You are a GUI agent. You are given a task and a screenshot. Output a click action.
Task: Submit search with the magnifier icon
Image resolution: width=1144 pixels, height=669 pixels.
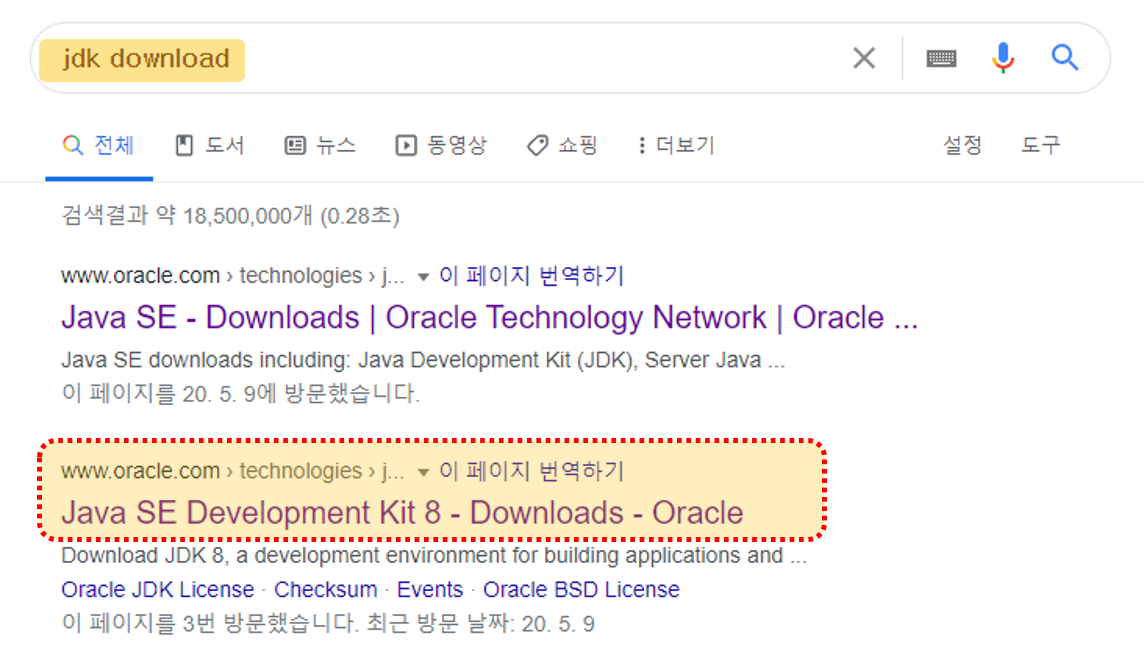coord(1064,57)
